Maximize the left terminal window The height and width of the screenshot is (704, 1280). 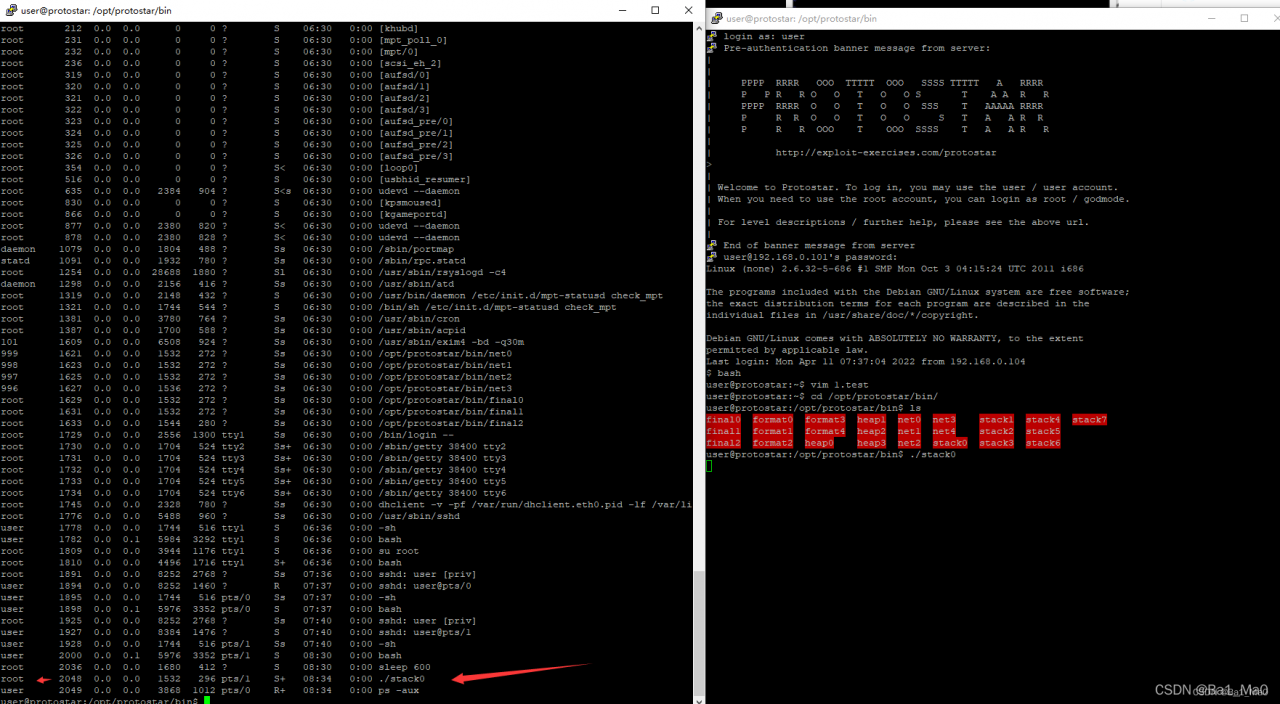(655, 10)
